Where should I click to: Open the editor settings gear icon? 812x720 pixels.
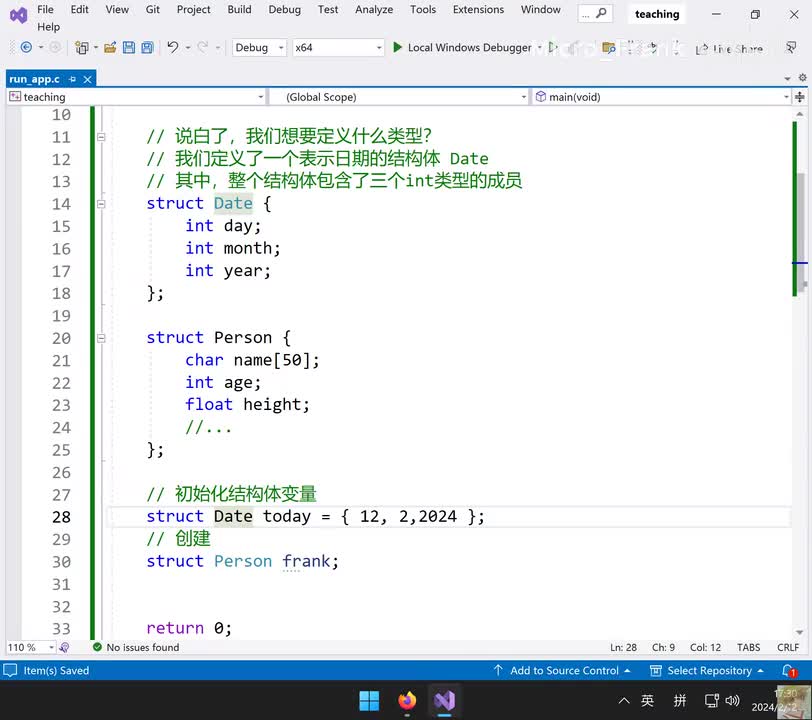(802, 78)
